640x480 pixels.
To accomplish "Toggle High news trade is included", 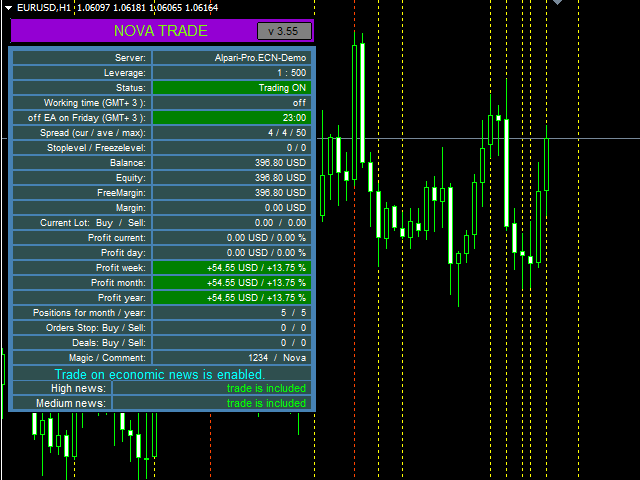I will tap(212, 388).
